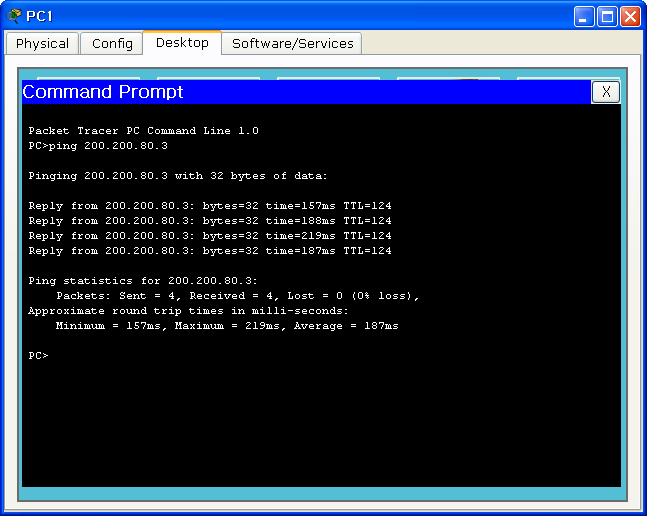647x516 pixels.
Task: Click the reply line with time=188ms
Action: [x=210, y=221]
